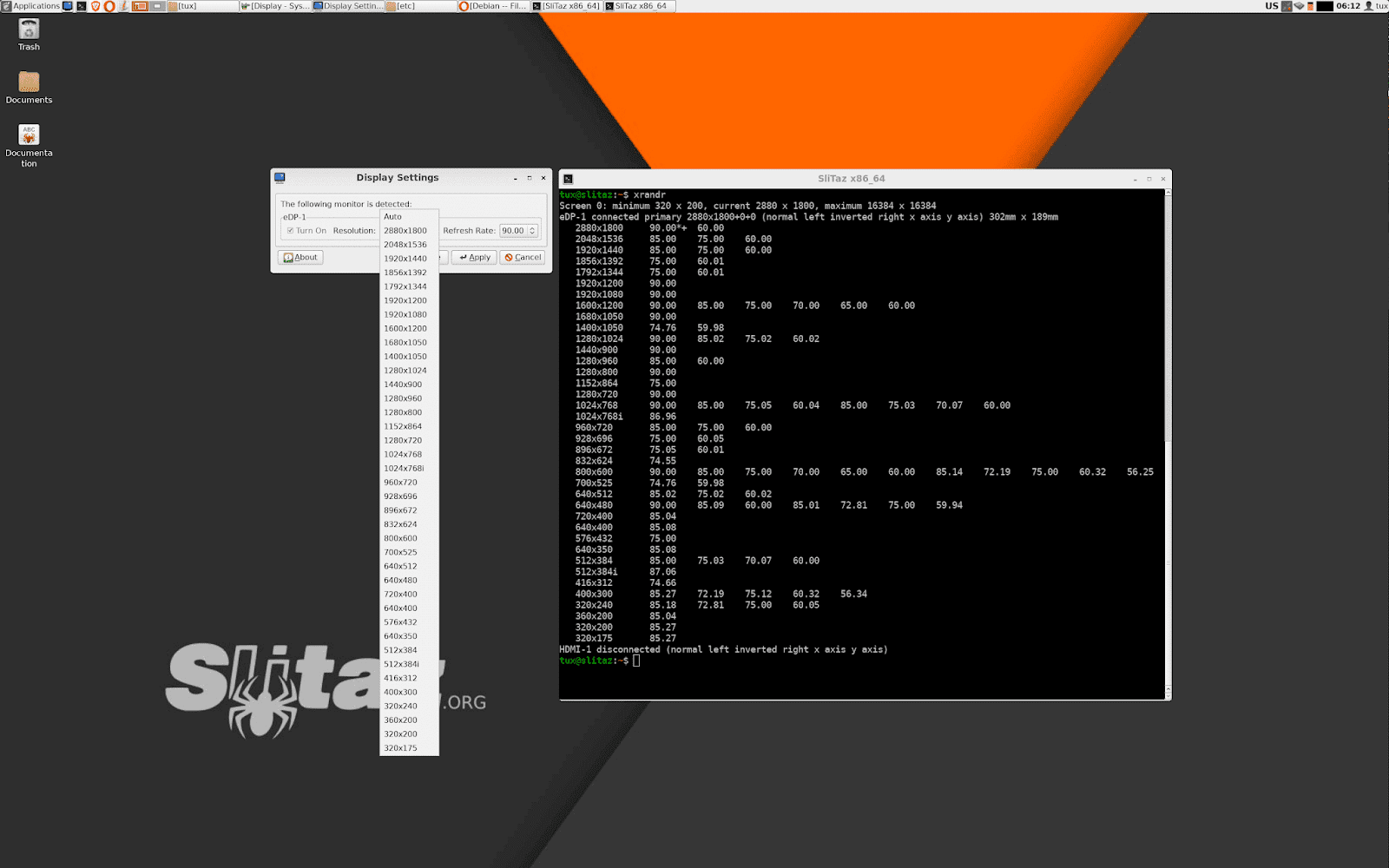Open the Trash desktop icon

29,35
